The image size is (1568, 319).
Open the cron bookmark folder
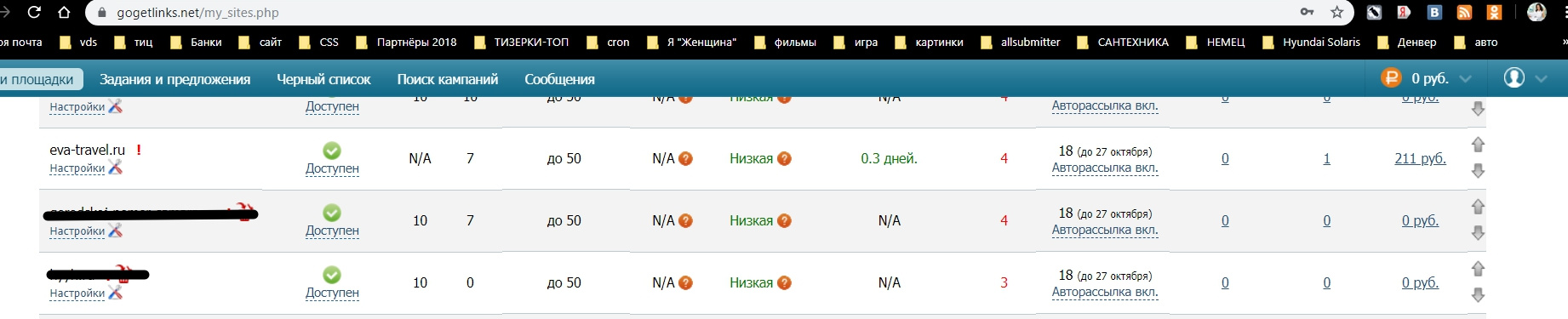click(x=608, y=42)
